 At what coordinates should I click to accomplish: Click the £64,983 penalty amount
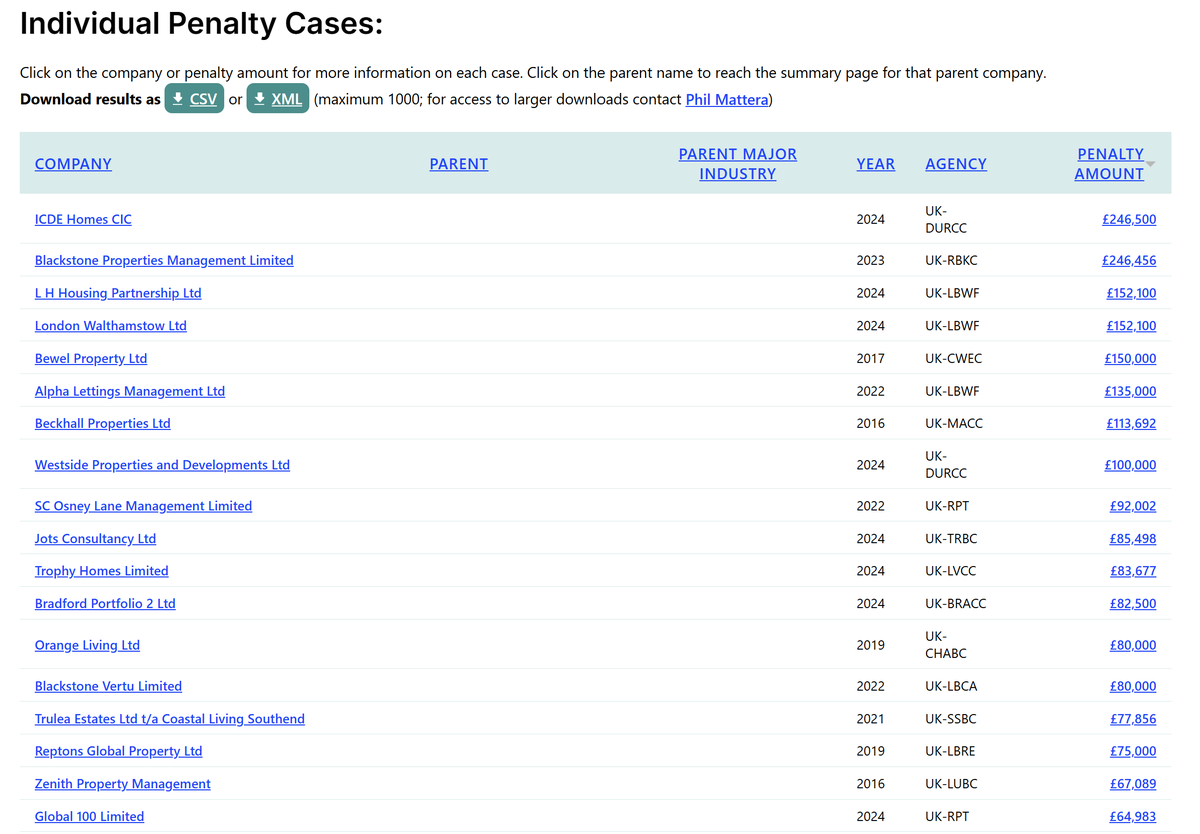(x=1133, y=816)
